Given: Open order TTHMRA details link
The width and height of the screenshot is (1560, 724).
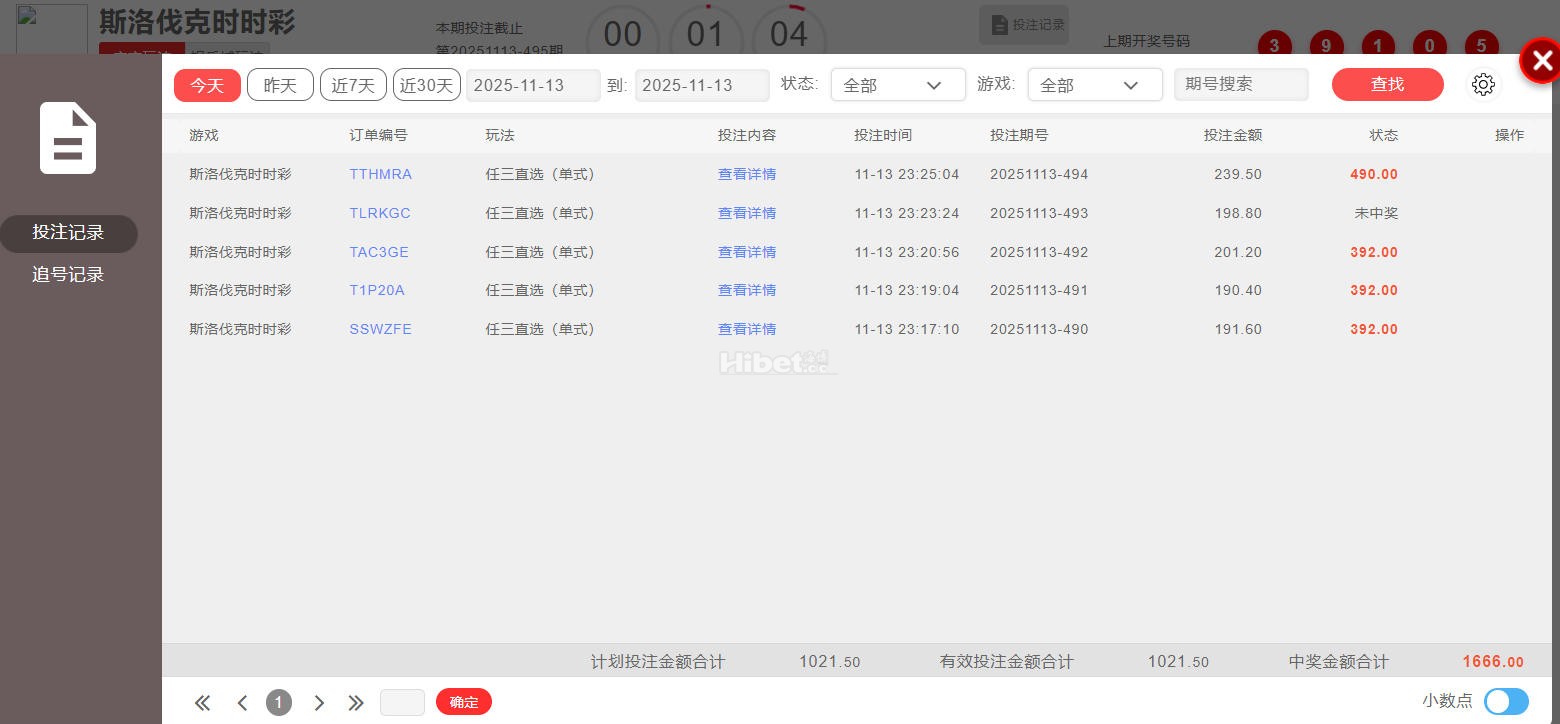Looking at the screenshot, I should [x=380, y=174].
